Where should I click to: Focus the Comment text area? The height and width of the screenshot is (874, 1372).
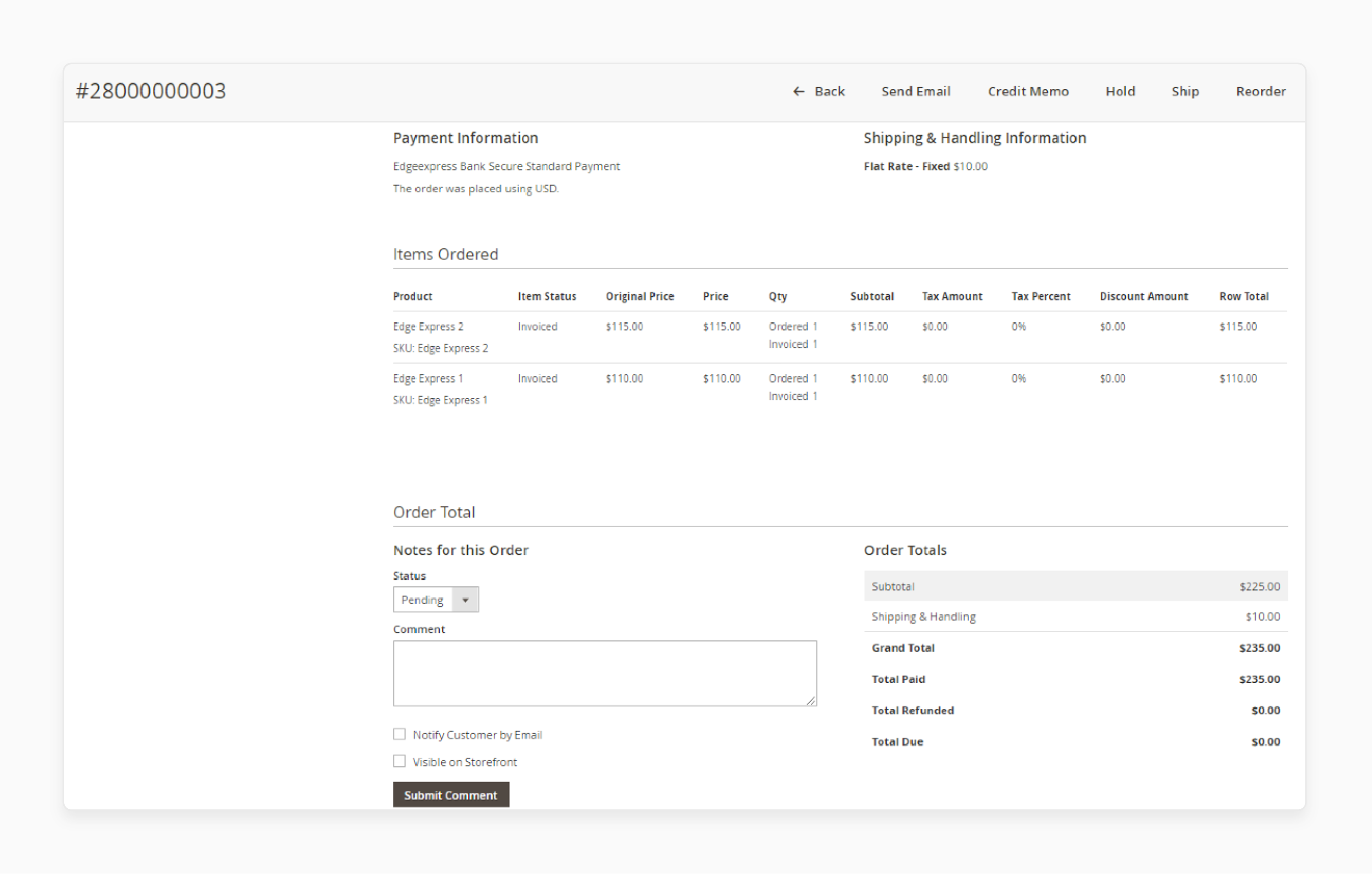tap(604, 673)
